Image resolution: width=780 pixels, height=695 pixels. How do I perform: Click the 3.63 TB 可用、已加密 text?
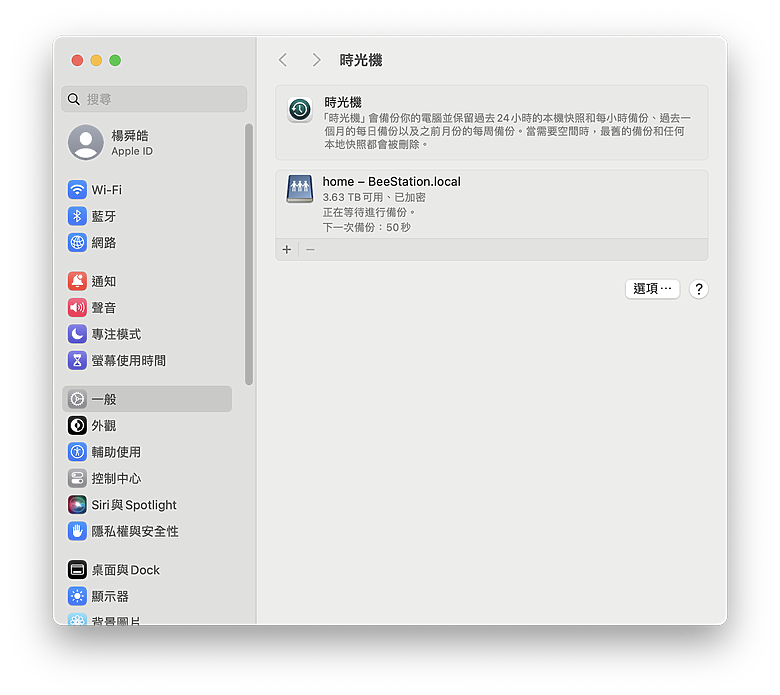coord(374,197)
